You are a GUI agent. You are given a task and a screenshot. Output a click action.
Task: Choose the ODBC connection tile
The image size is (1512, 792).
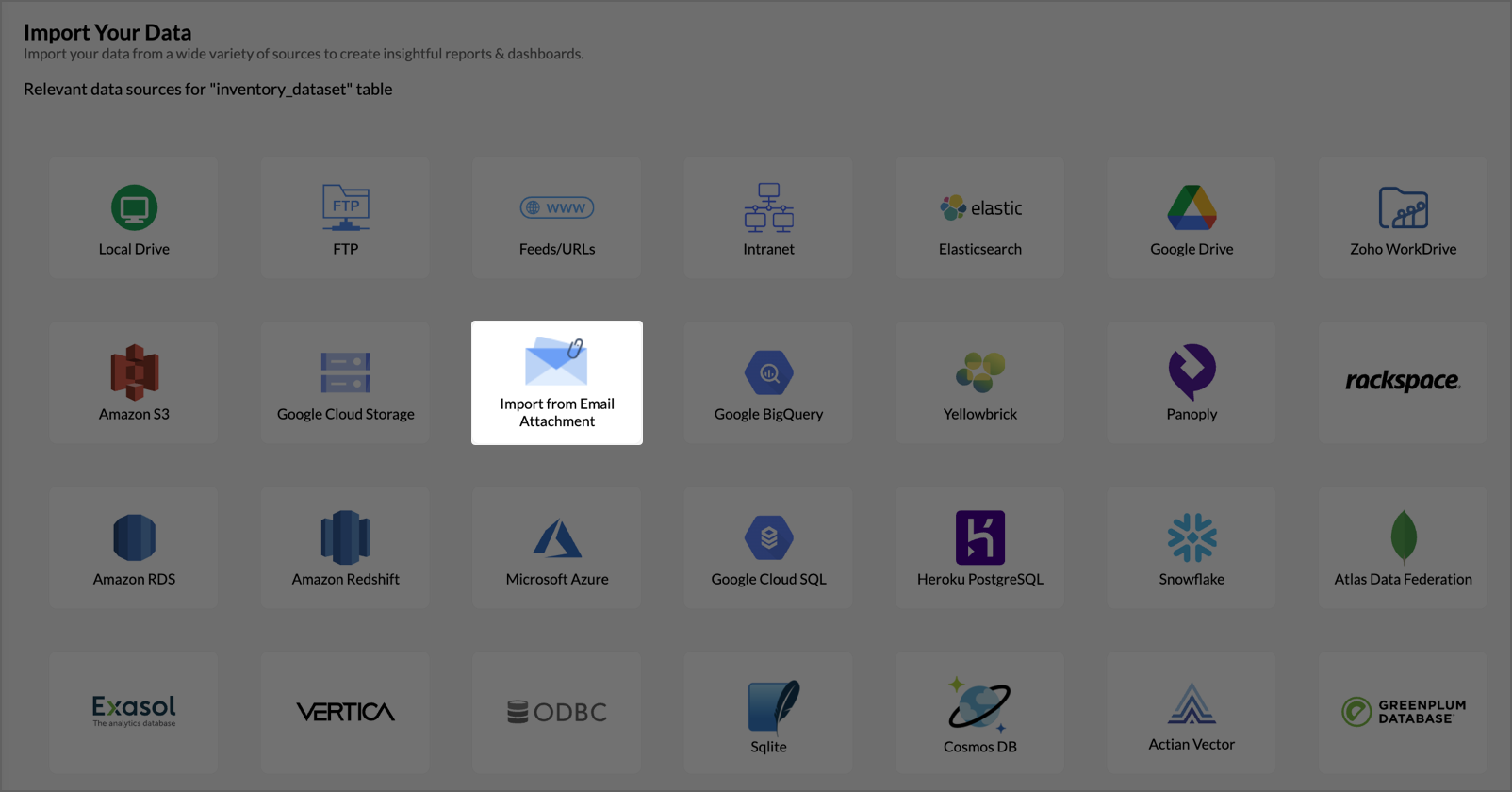(557, 713)
